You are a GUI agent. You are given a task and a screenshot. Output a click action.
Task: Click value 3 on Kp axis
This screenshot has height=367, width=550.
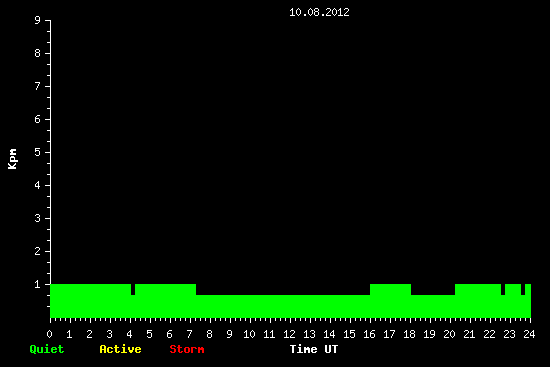[x=38, y=218]
